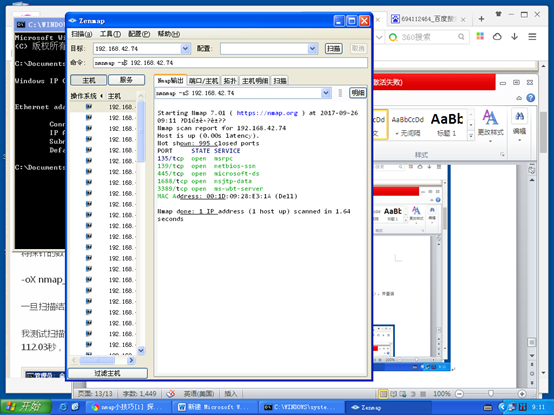Open the 工具 menu in Zenmap
554x415 pixels.
[x=110, y=34]
